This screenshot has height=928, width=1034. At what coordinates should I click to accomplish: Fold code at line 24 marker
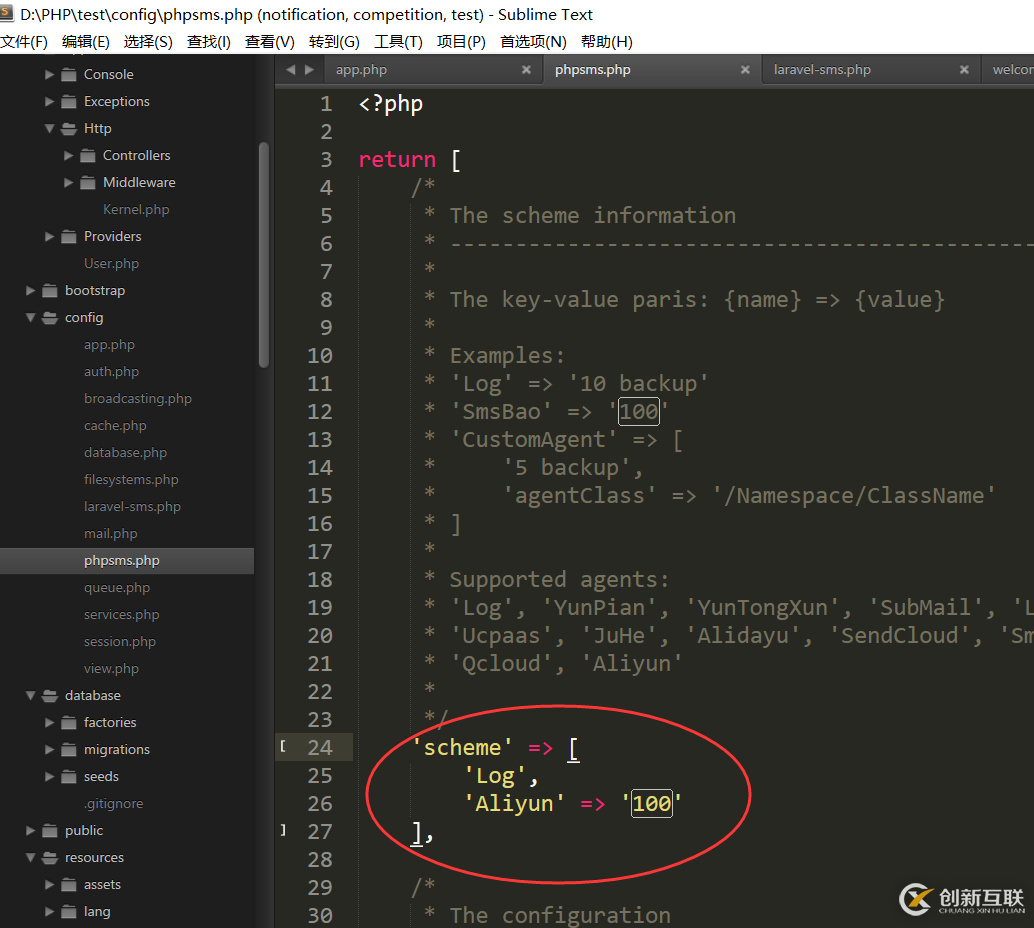click(283, 747)
